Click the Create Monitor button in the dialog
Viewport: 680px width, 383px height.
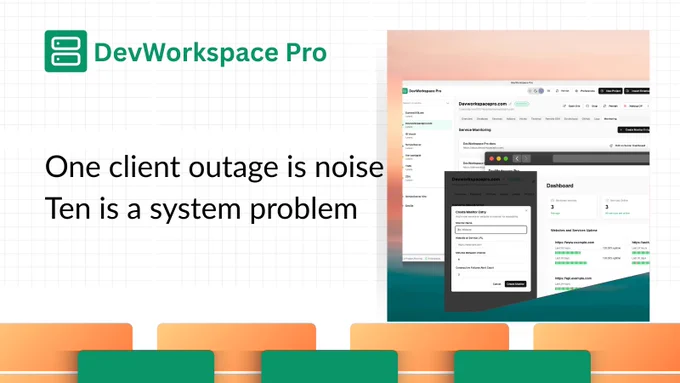click(x=516, y=284)
